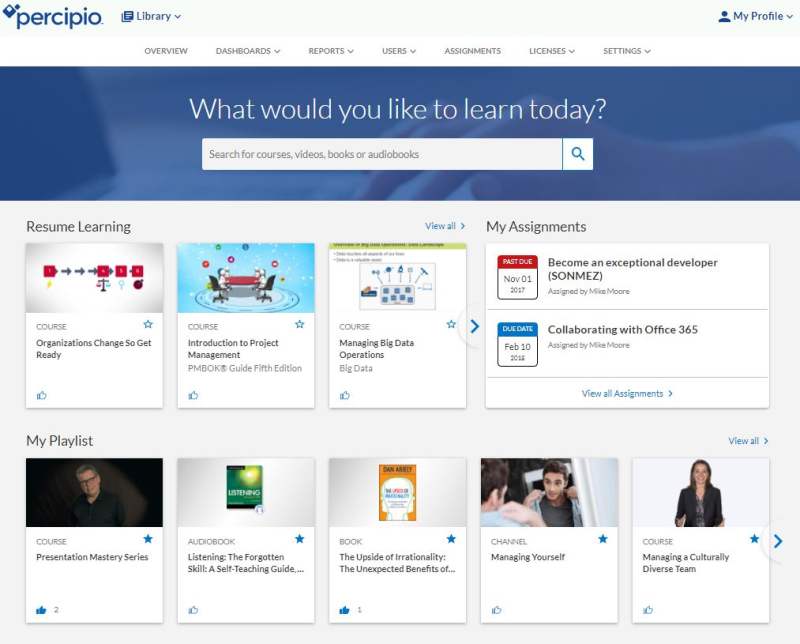Open the Assignments menu item

pos(473,51)
